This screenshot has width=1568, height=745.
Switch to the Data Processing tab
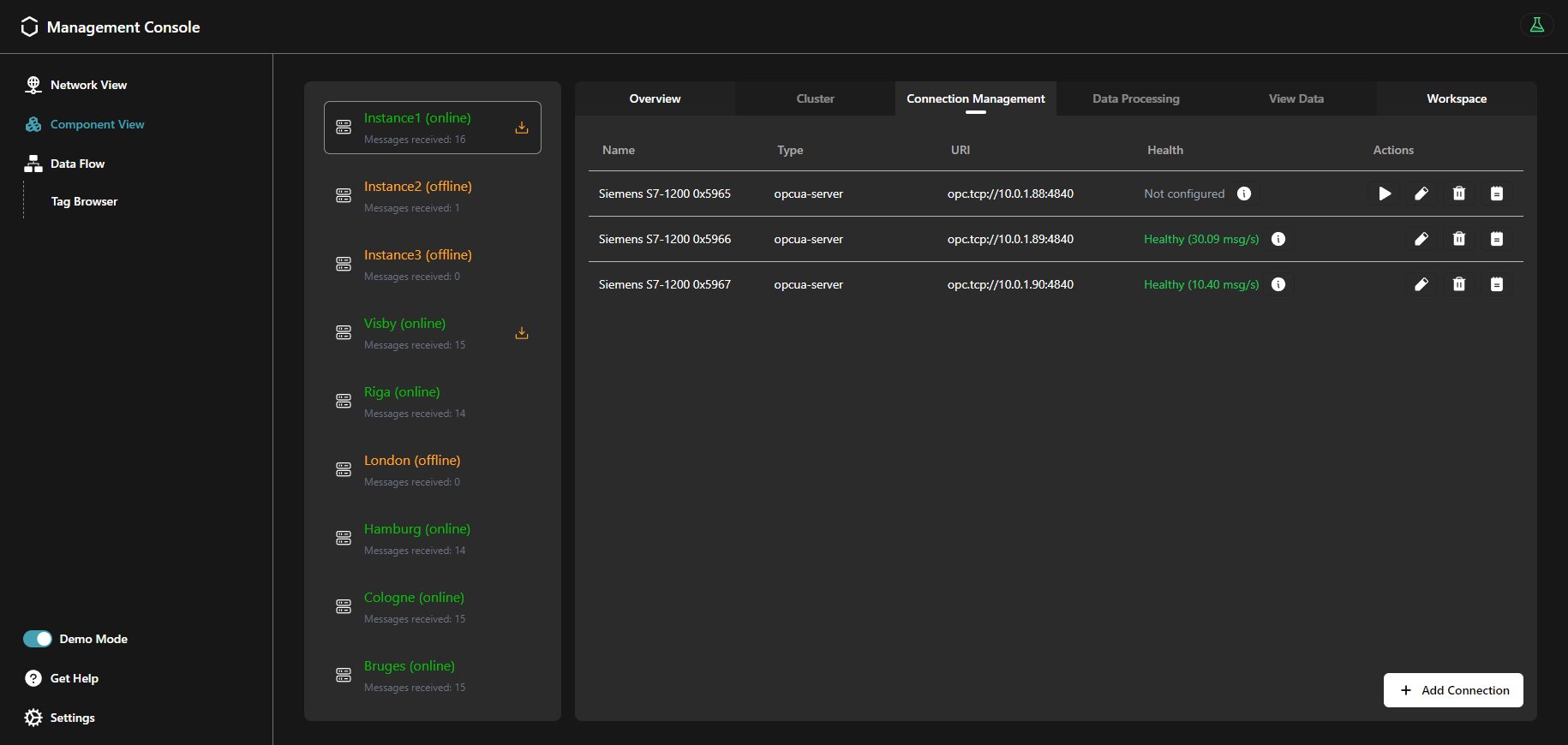click(x=1135, y=98)
